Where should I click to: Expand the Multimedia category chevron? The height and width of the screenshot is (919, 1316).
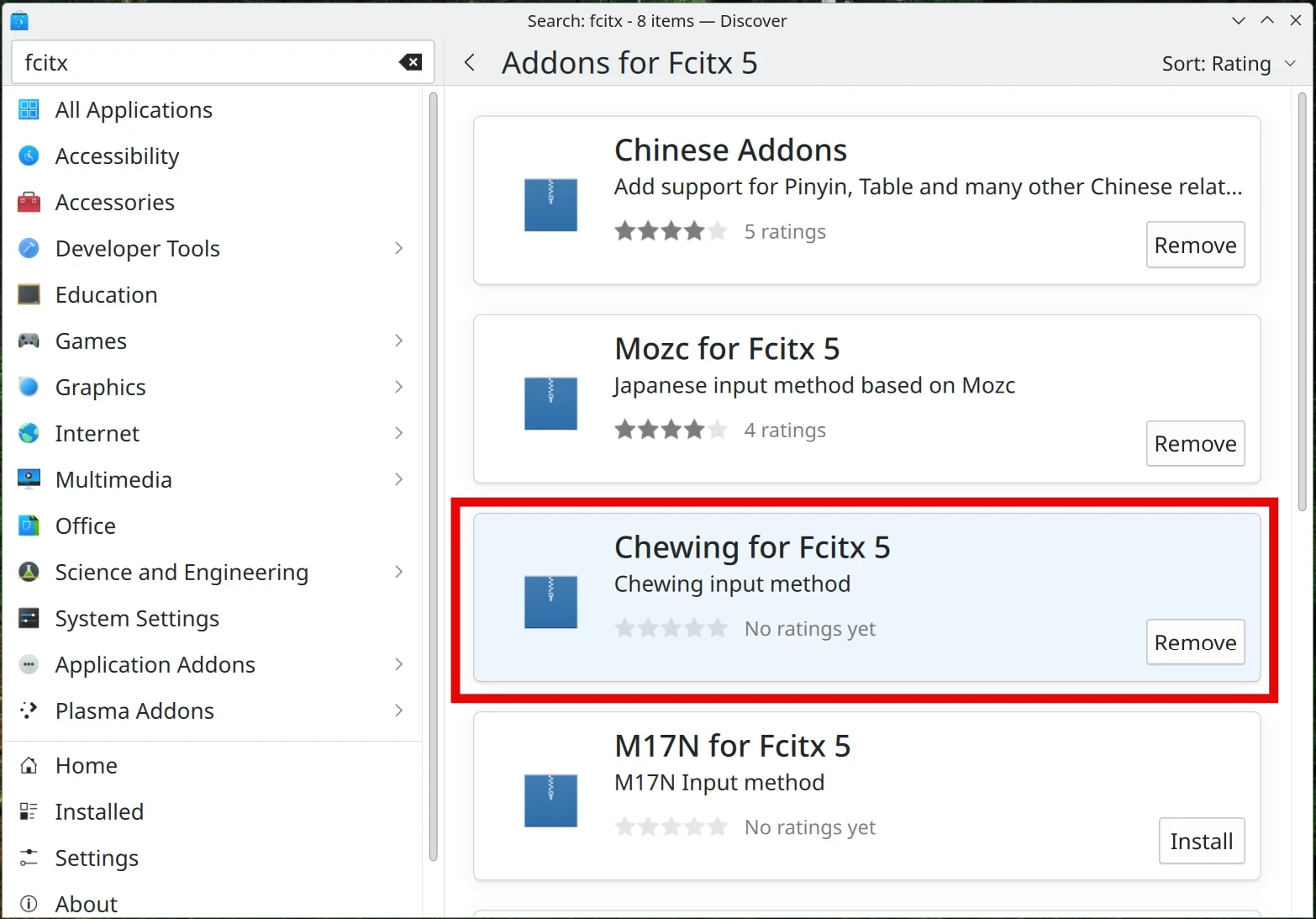tap(398, 479)
